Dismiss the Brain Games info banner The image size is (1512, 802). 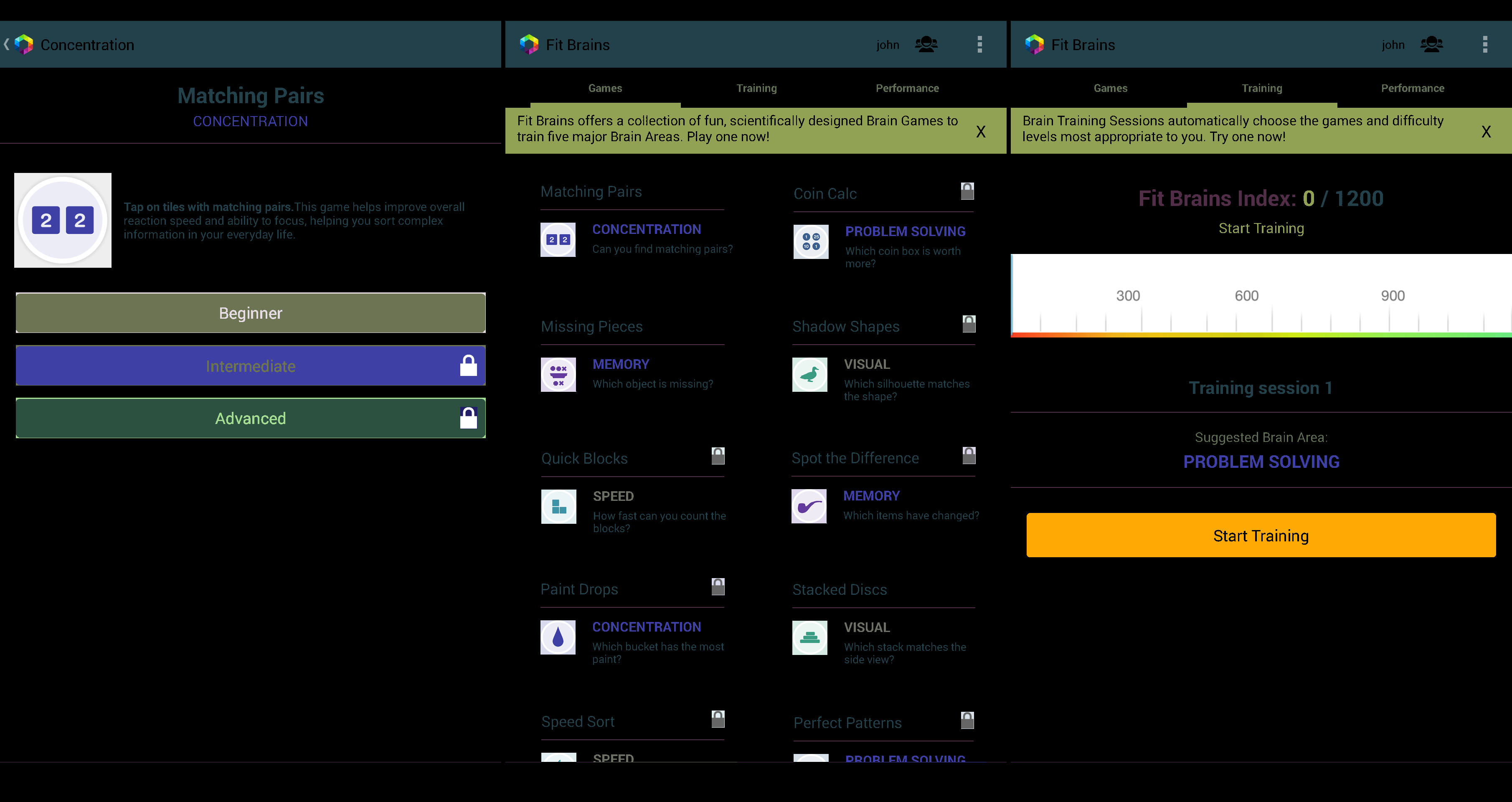coord(981,132)
